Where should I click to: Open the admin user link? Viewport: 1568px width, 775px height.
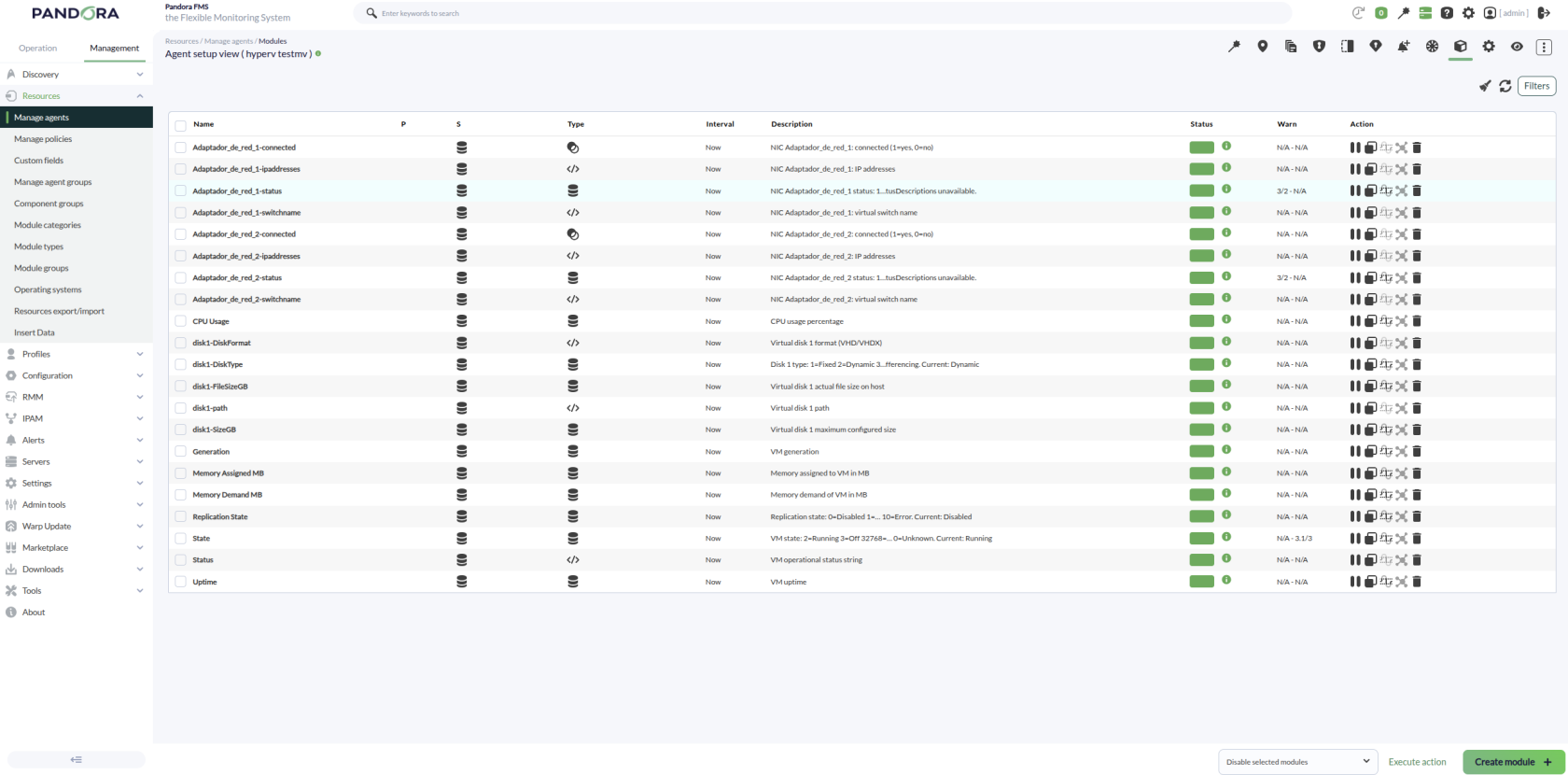click(x=1514, y=13)
